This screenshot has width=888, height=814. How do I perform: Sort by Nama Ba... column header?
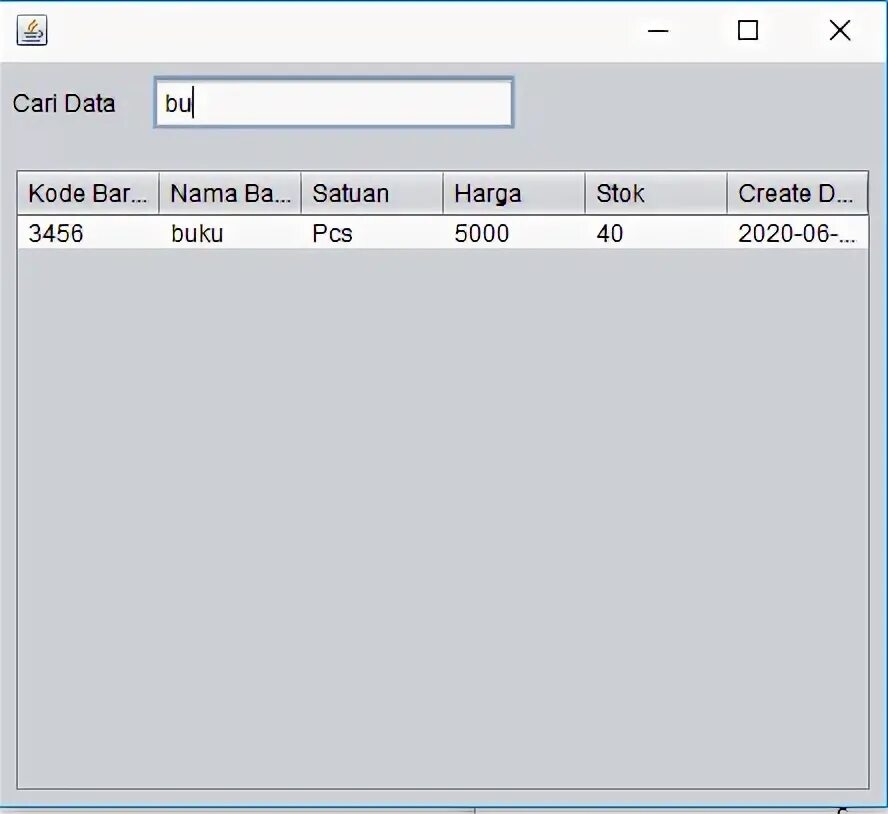point(230,193)
